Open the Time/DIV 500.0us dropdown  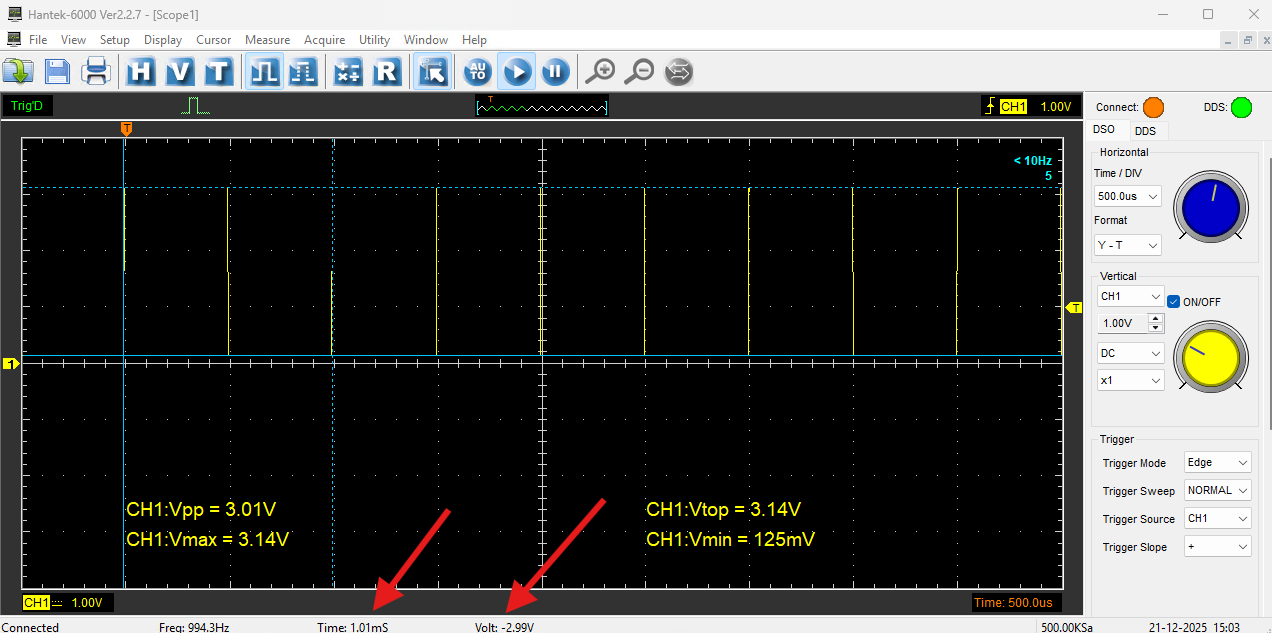(x=1128, y=196)
